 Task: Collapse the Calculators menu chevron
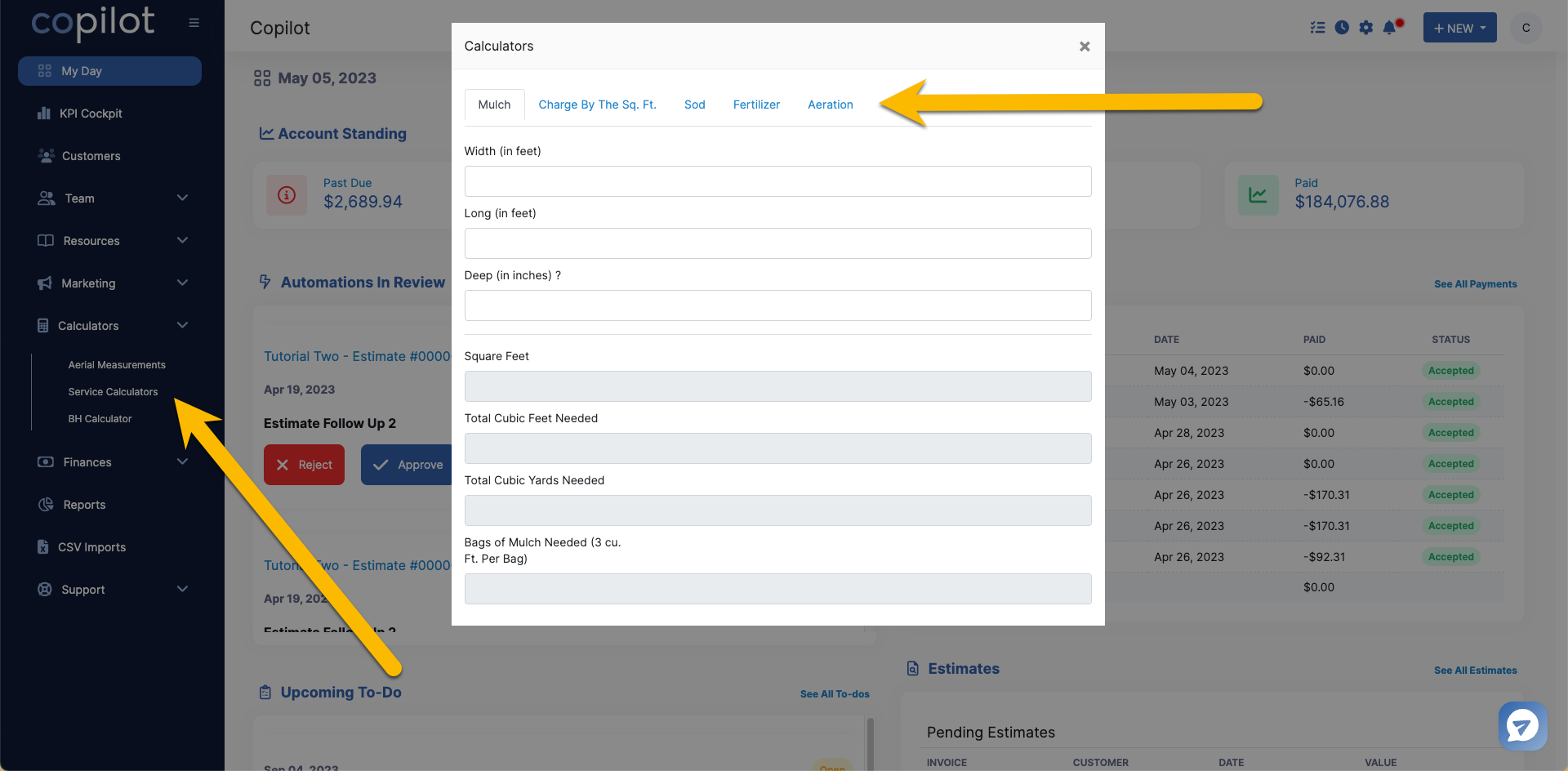pyautogui.click(x=182, y=325)
